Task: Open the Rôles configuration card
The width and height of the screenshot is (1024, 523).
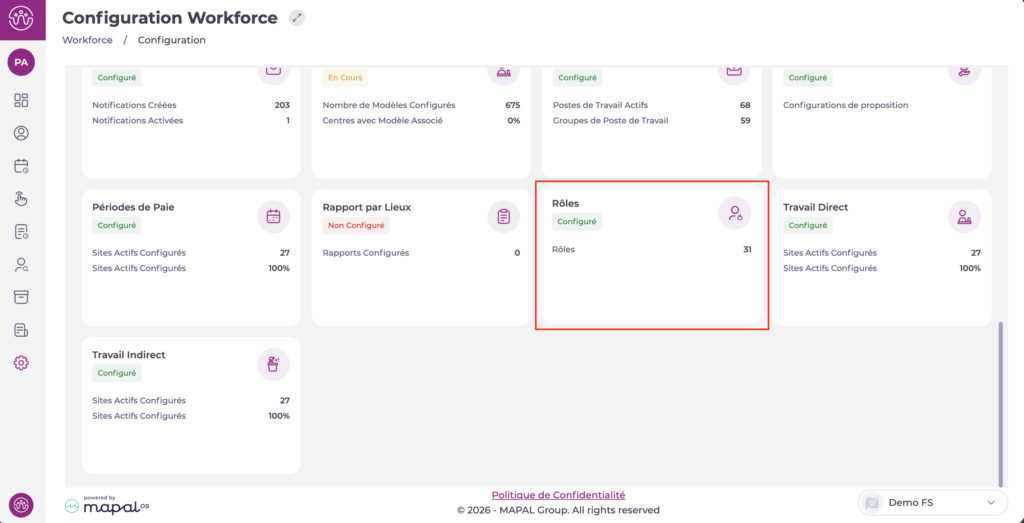Action: click(x=651, y=255)
